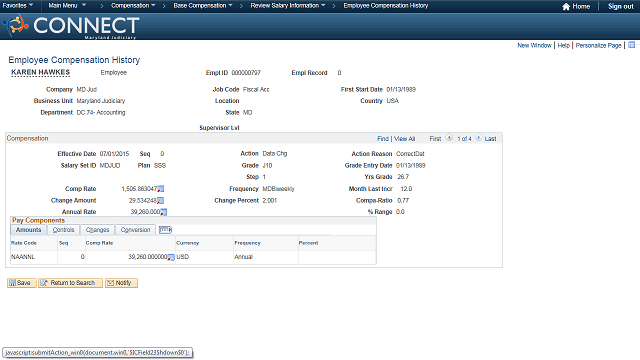Jump to Last compensation record
This screenshot has height=360, width=640.
(491, 139)
